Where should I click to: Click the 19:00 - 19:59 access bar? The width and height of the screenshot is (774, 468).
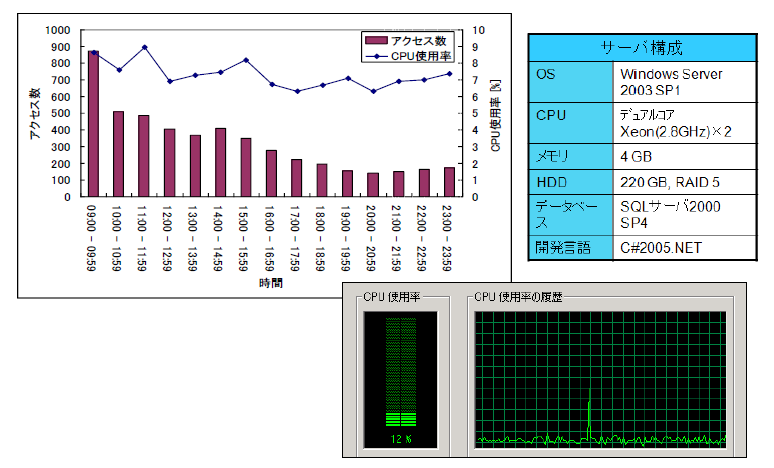click(x=348, y=184)
